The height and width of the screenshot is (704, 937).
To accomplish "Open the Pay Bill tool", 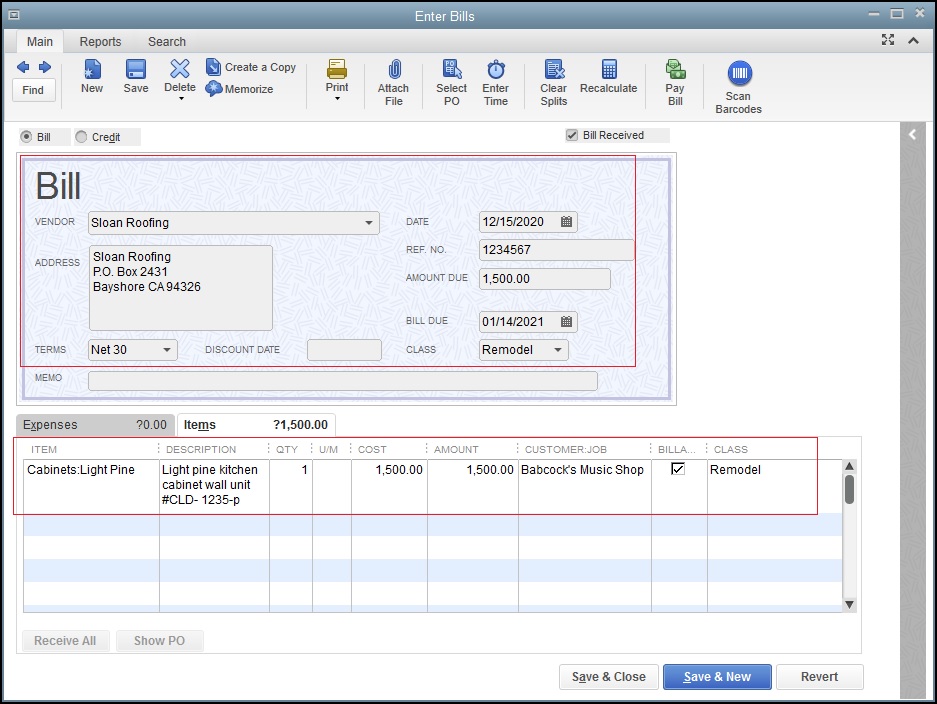I will click(x=675, y=70).
